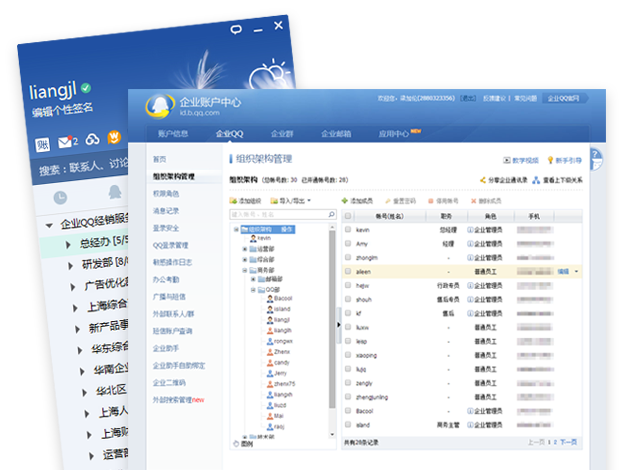This screenshot has width=625, height=470.
Task: Check the box for Amy's row
Action: click(348, 244)
